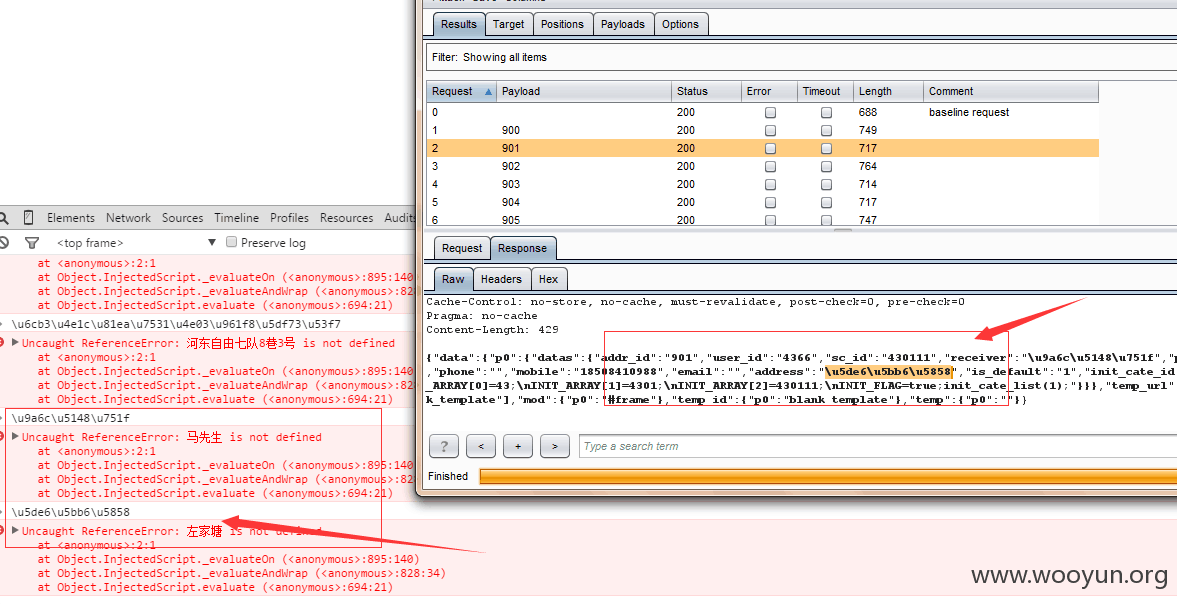Click the Filter: Showing all items bar

801,57
